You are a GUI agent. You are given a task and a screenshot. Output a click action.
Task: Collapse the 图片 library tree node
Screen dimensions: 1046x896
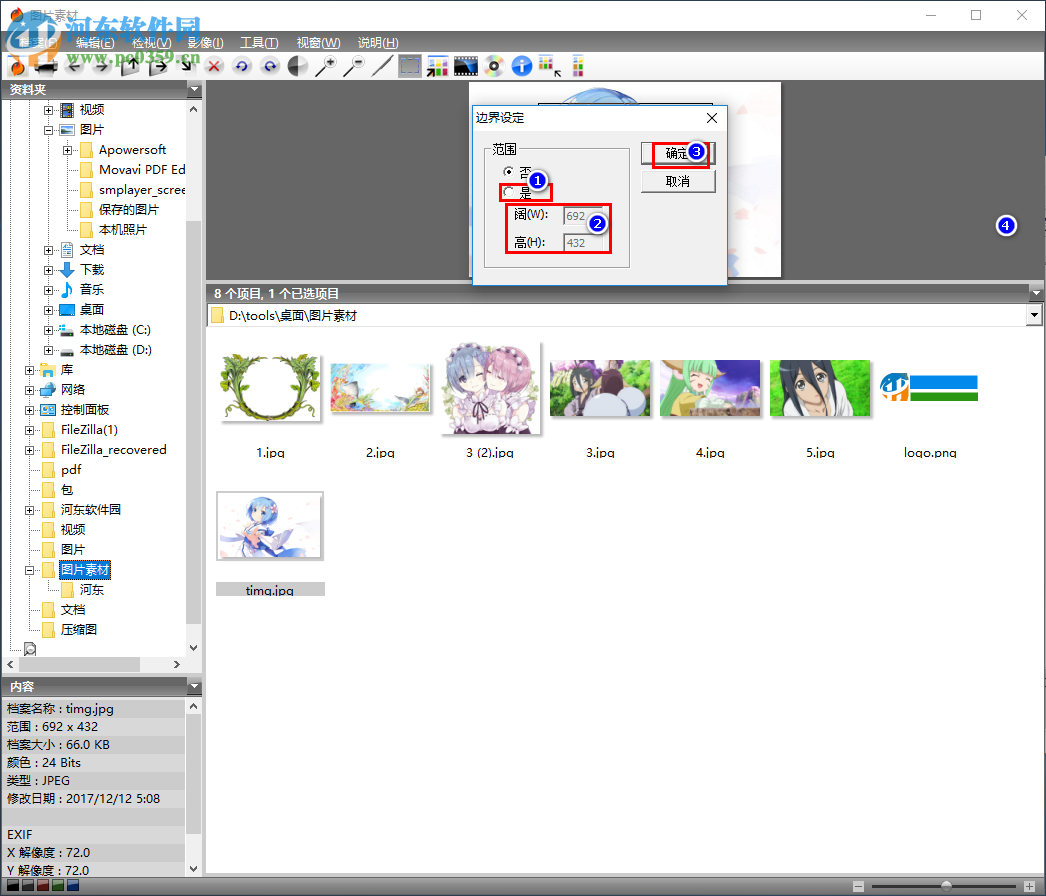tap(49, 129)
